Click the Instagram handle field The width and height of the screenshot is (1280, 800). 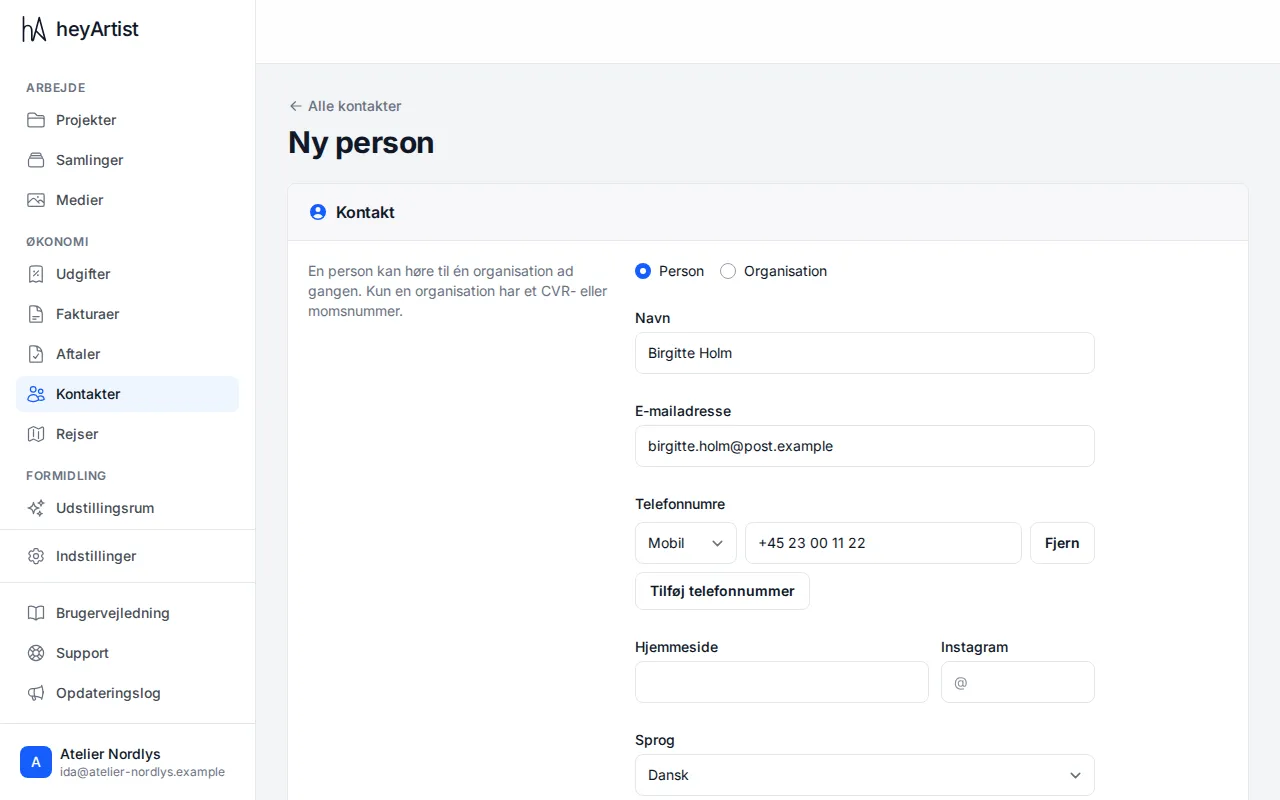(1018, 682)
